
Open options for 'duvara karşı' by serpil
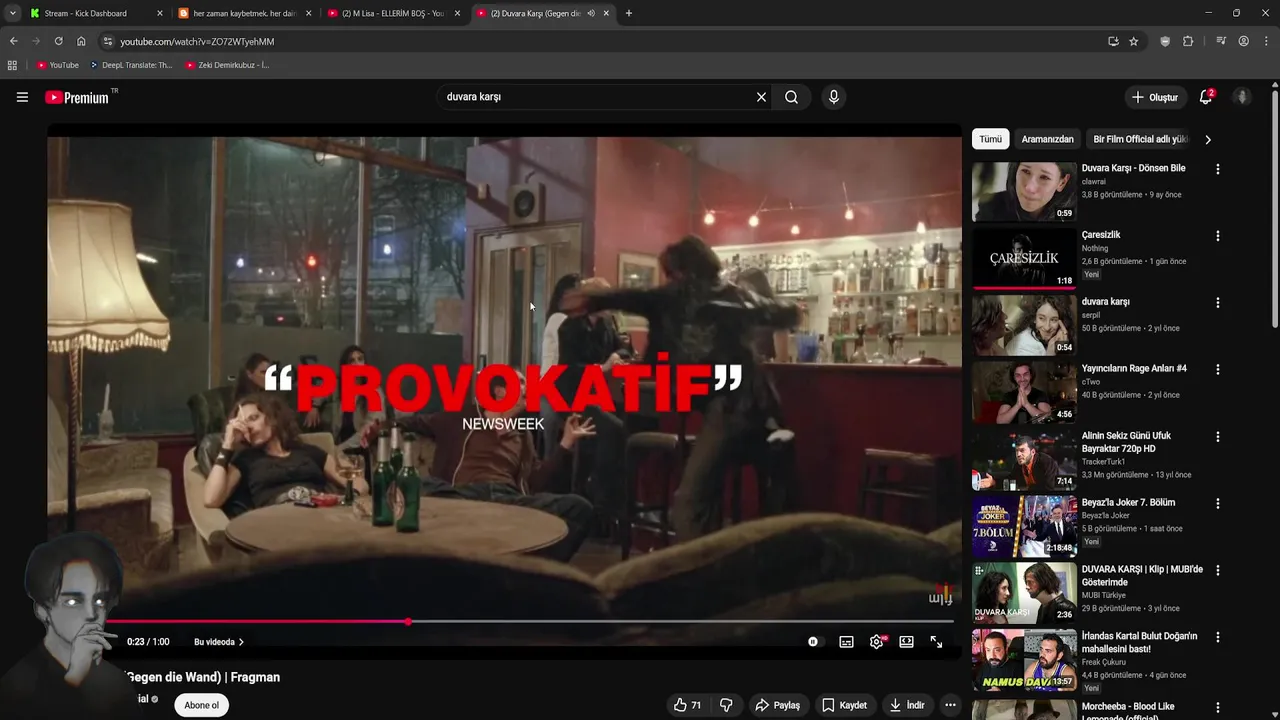coord(1217,303)
